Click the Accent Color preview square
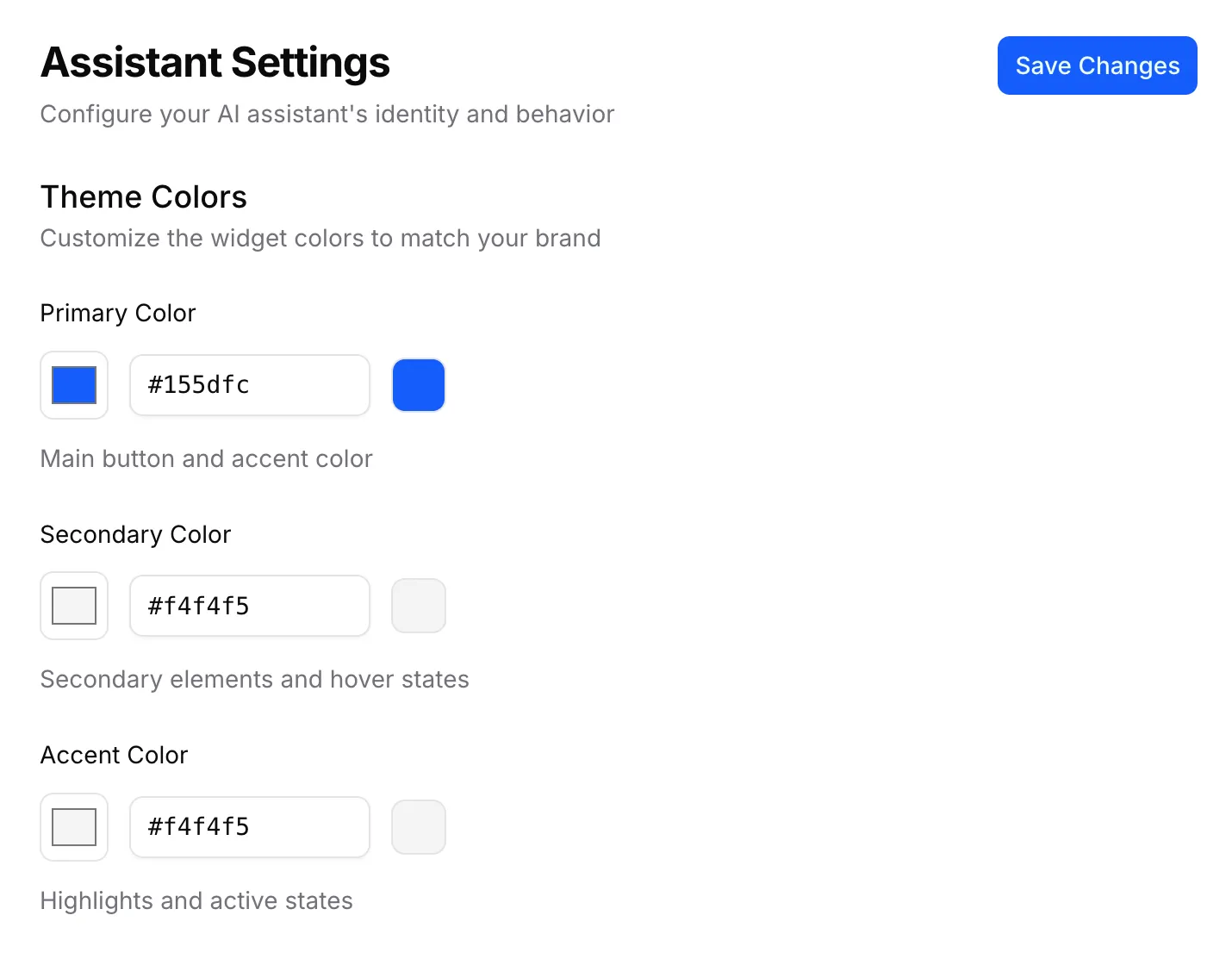 tap(419, 827)
